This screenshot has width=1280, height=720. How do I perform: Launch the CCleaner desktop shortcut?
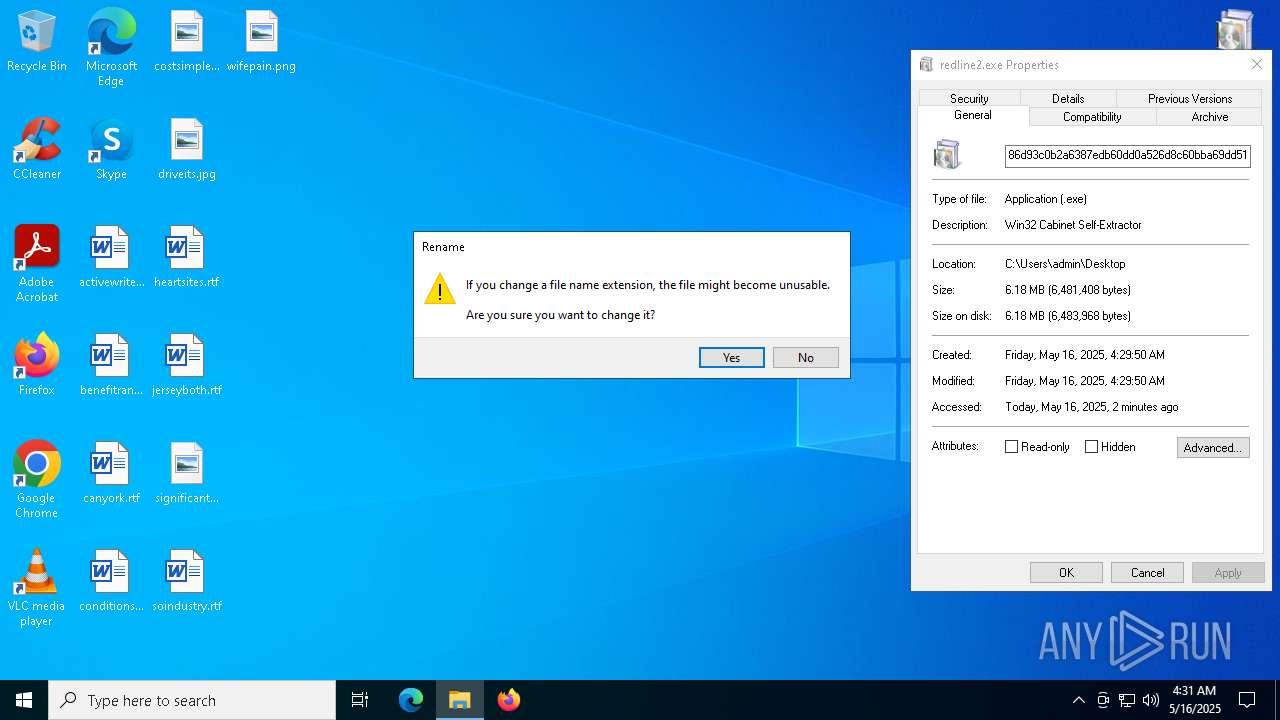pyautogui.click(x=37, y=149)
